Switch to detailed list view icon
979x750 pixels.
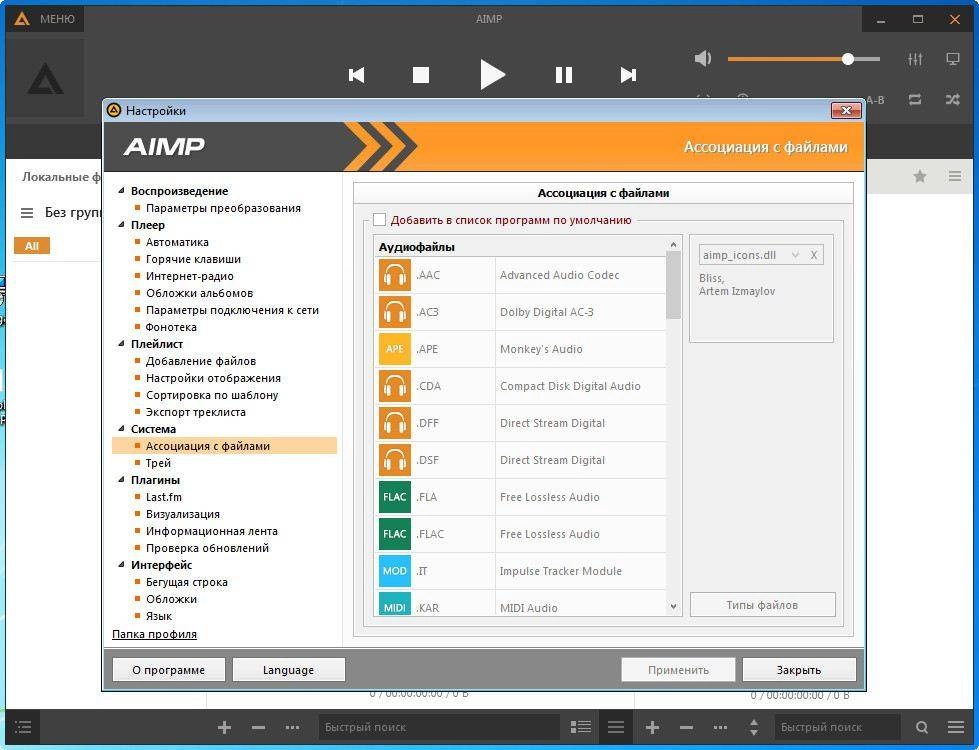pos(581,727)
